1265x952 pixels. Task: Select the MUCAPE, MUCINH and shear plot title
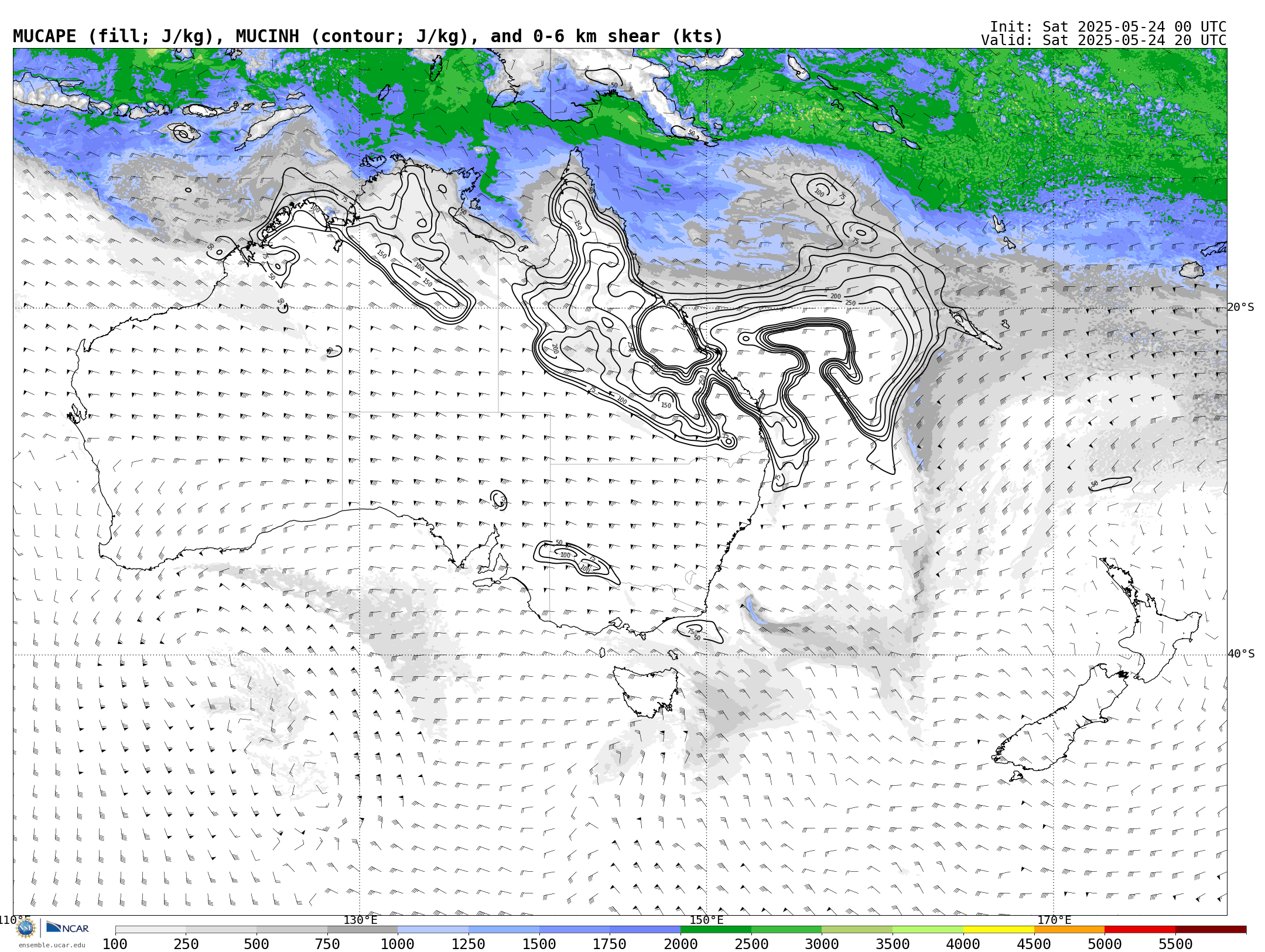368,36
